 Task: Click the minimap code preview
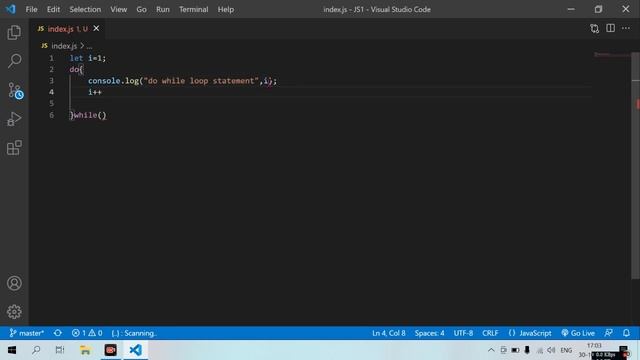click(612, 55)
